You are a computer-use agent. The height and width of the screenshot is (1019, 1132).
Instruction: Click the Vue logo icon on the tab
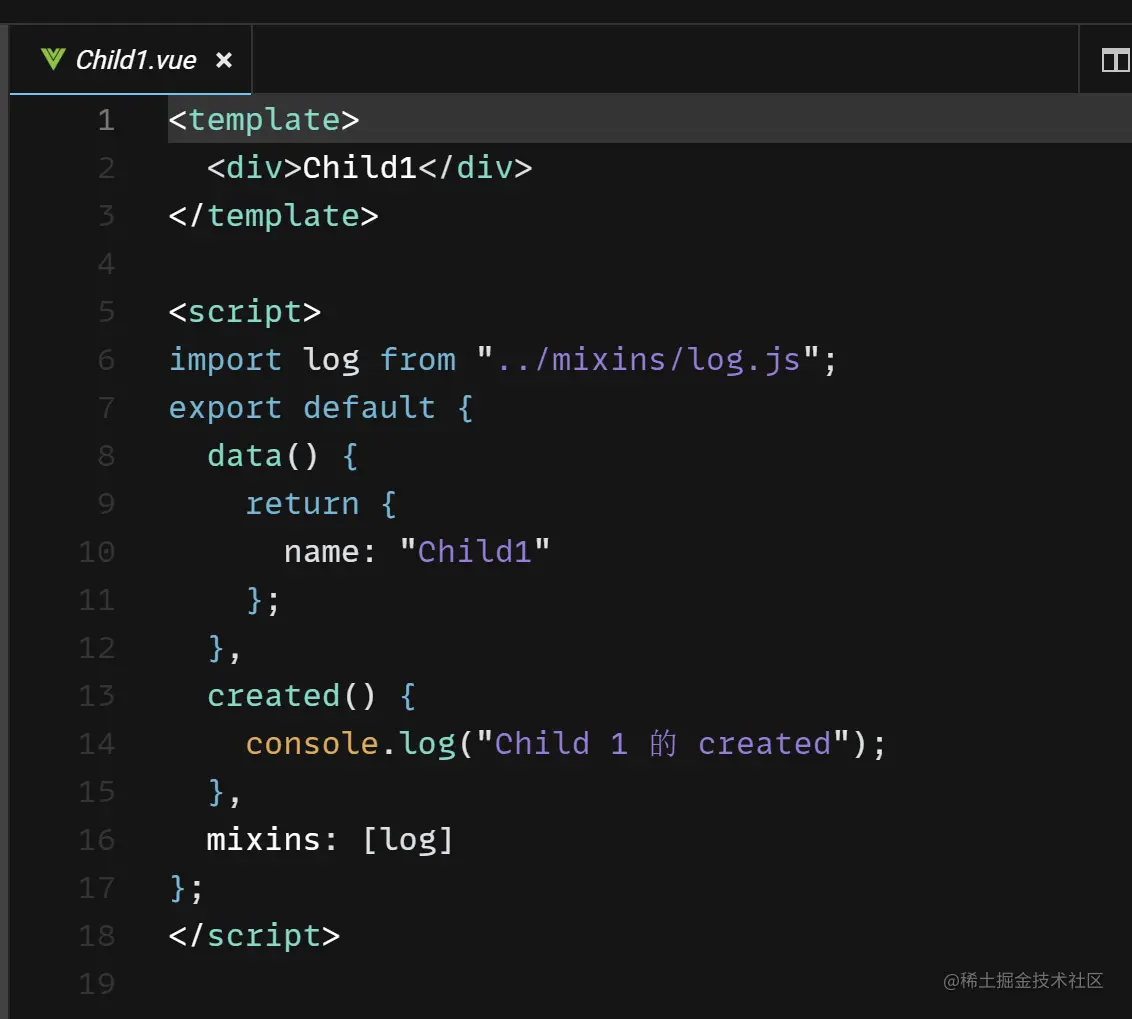click(x=53, y=59)
